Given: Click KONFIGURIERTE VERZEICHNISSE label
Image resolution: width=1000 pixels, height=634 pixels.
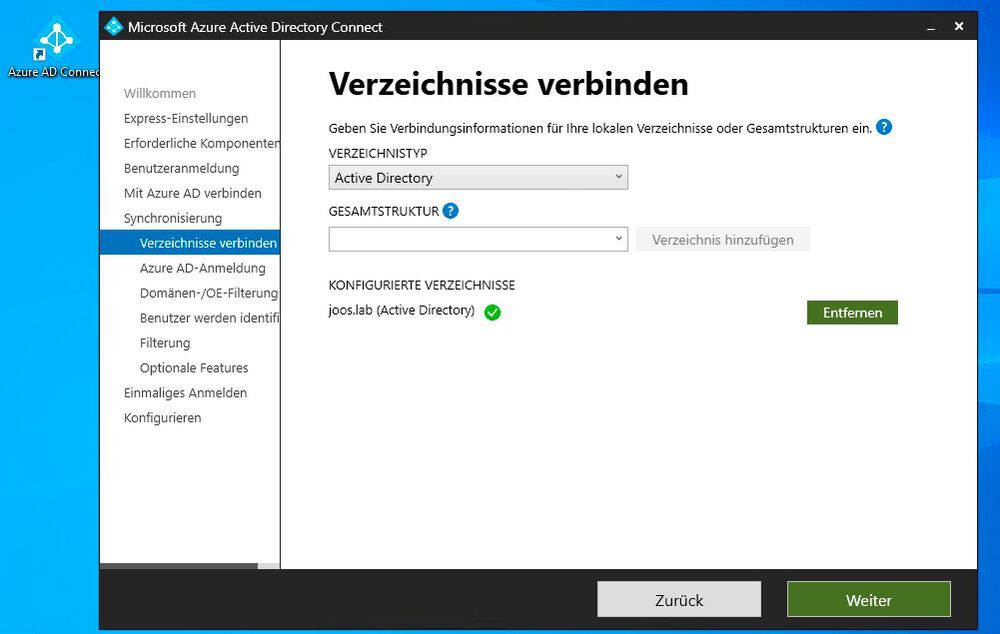Looking at the screenshot, I should pos(422,285).
